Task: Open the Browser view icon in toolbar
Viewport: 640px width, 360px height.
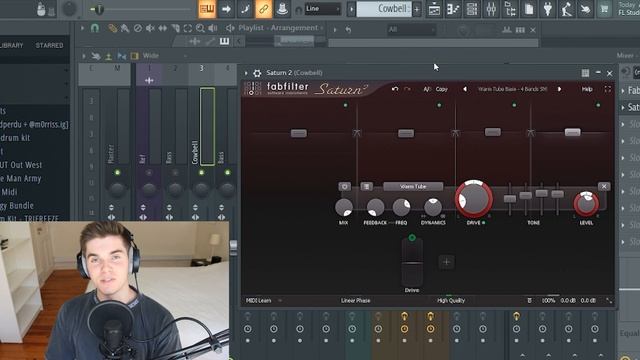Action: (510, 9)
